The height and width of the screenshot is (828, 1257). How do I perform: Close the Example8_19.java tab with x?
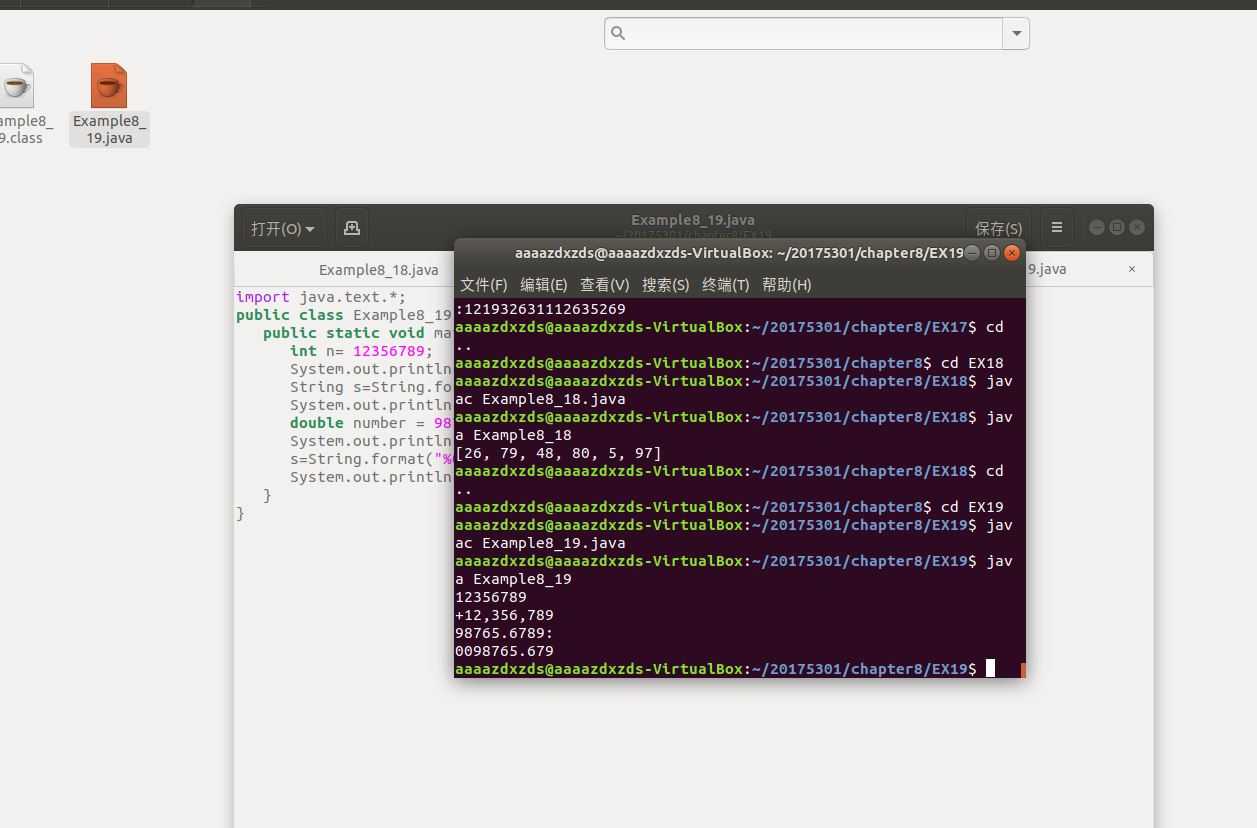coord(1132,268)
